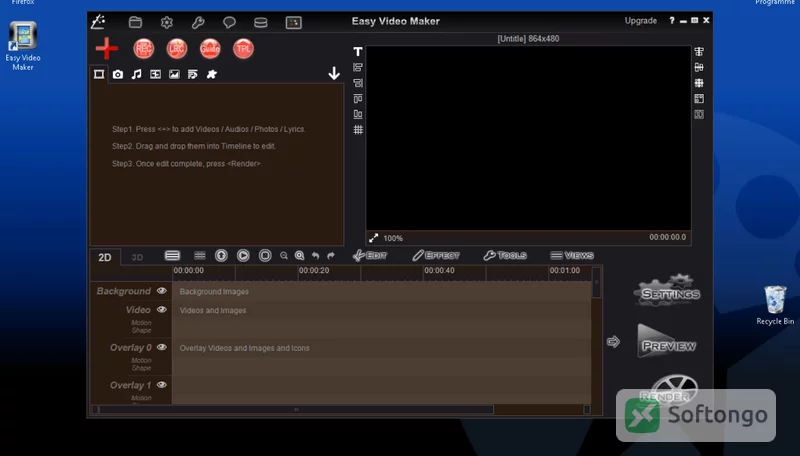The image size is (800, 456).
Task: Switch to the puzzle piece plugins tab
Action: [x=212, y=74]
